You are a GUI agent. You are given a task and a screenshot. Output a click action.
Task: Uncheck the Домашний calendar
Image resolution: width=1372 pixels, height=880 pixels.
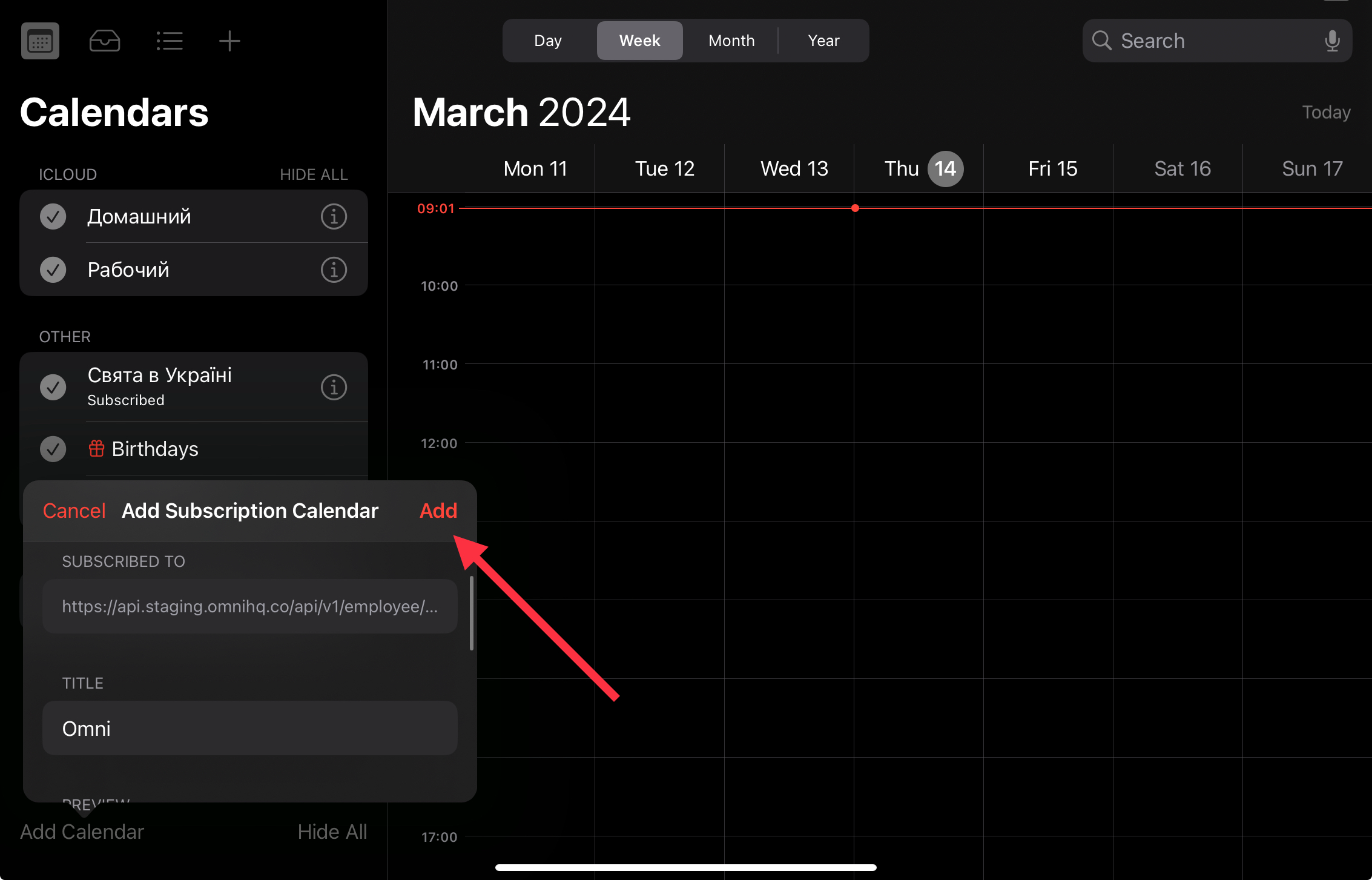point(53,217)
